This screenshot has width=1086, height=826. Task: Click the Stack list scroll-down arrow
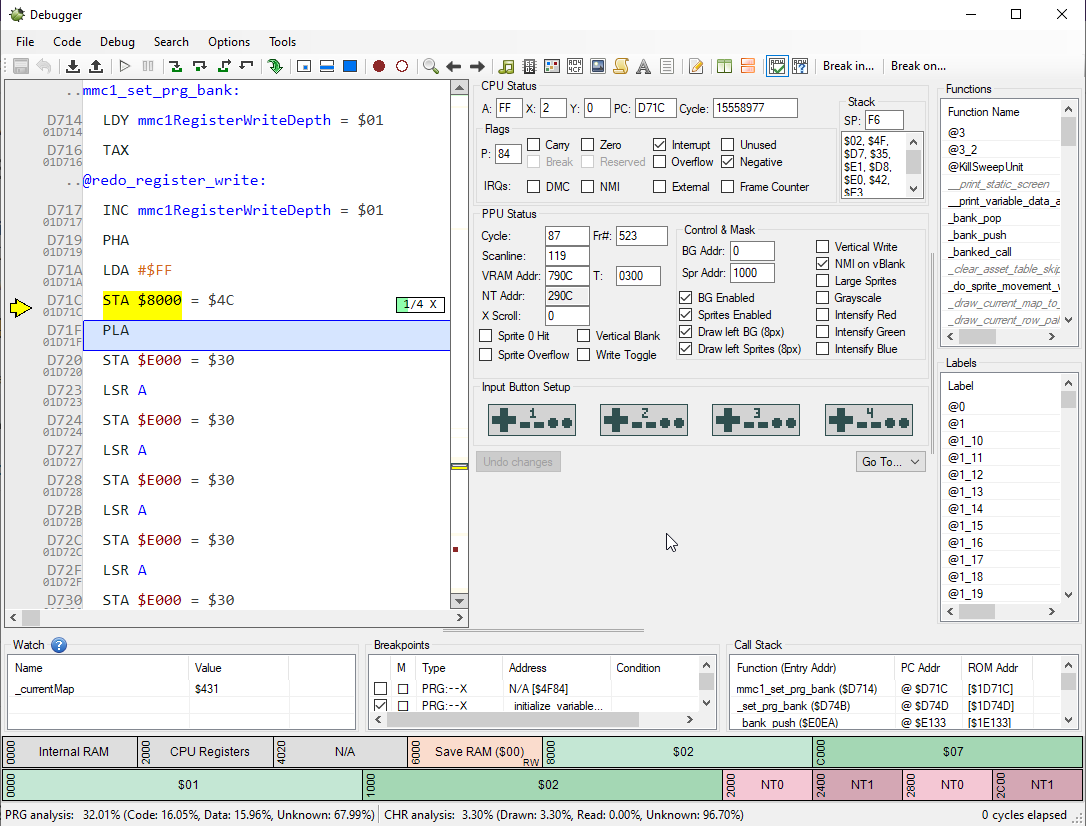coord(914,189)
